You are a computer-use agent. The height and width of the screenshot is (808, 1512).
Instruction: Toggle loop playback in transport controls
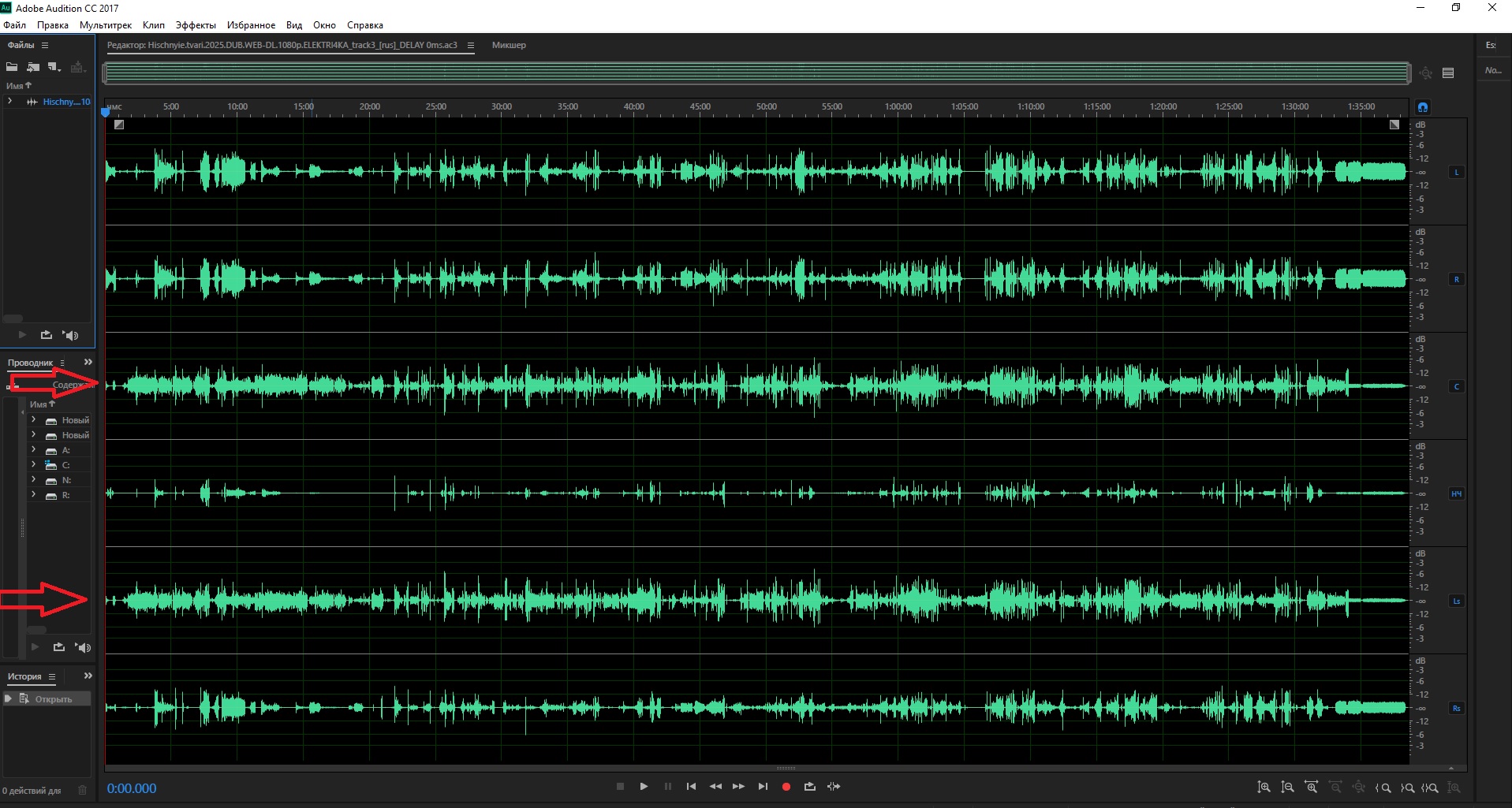coord(809,787)
